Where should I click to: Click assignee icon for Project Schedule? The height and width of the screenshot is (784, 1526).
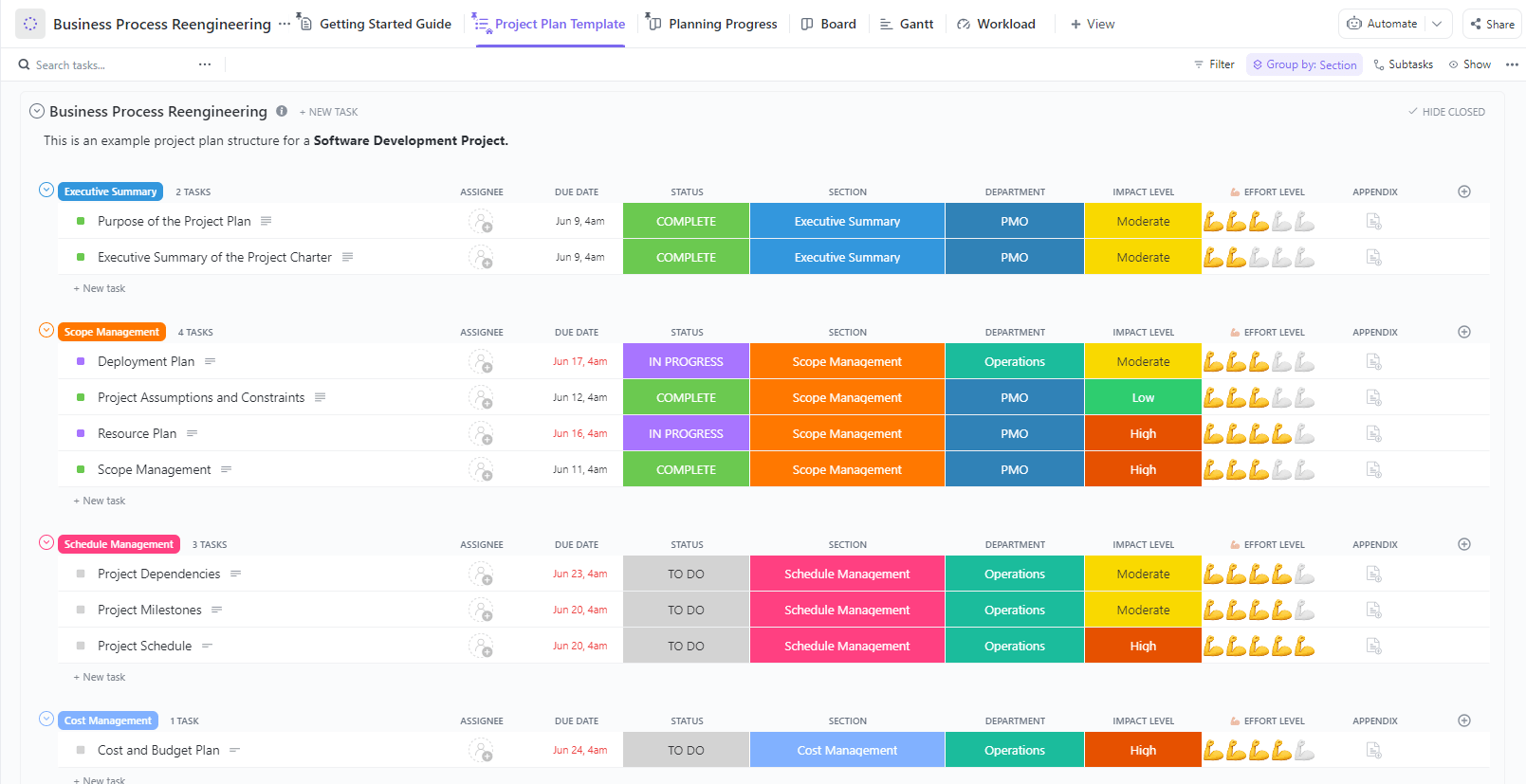[481, 647]
